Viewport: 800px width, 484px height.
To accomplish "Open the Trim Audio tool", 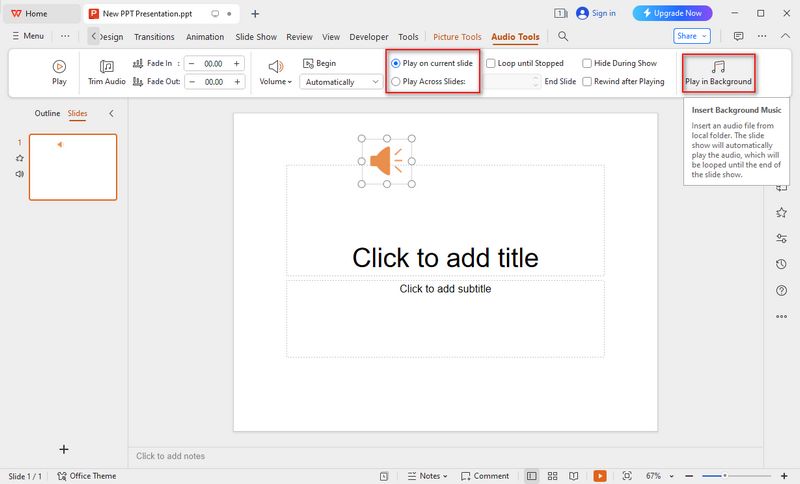I will 106,72.
